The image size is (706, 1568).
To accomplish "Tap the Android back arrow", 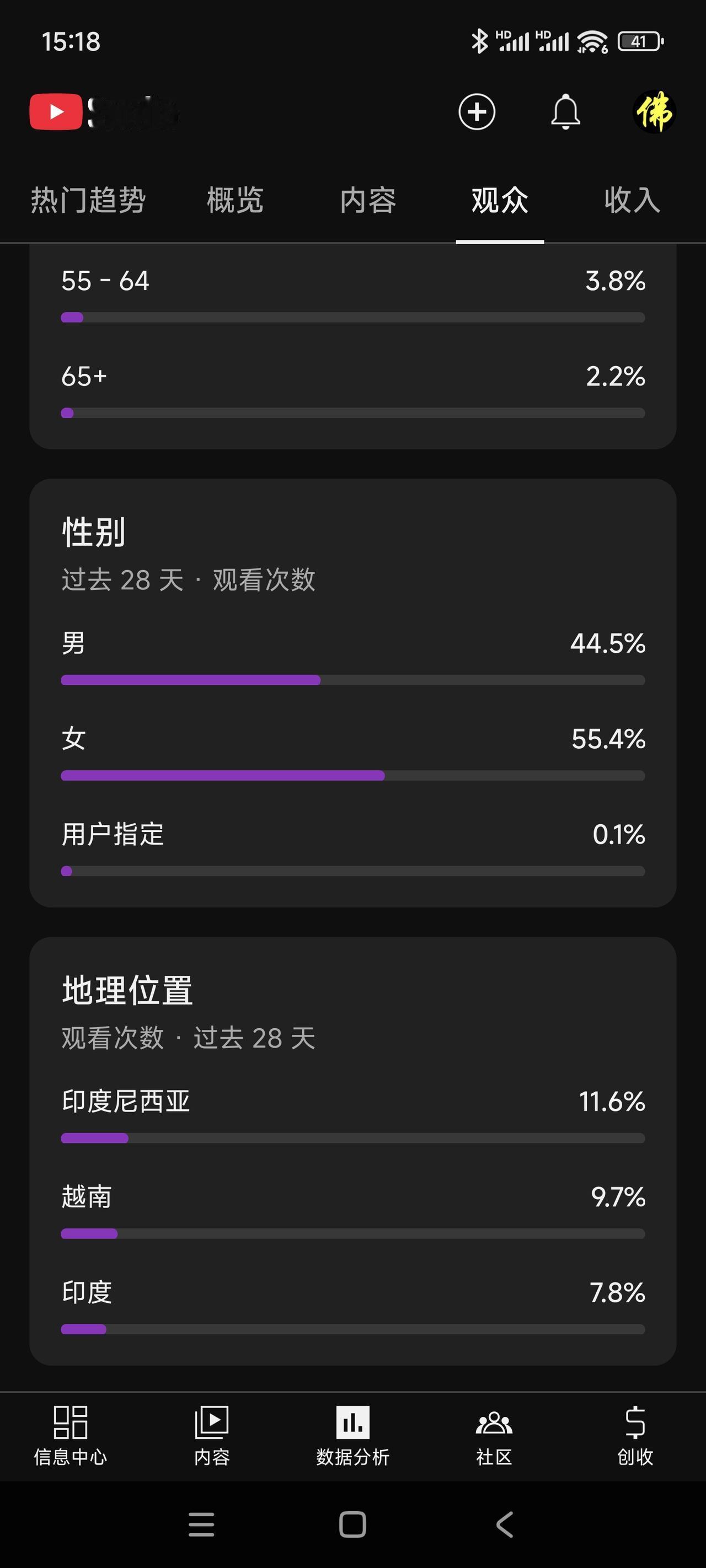I will [504, 1525].
